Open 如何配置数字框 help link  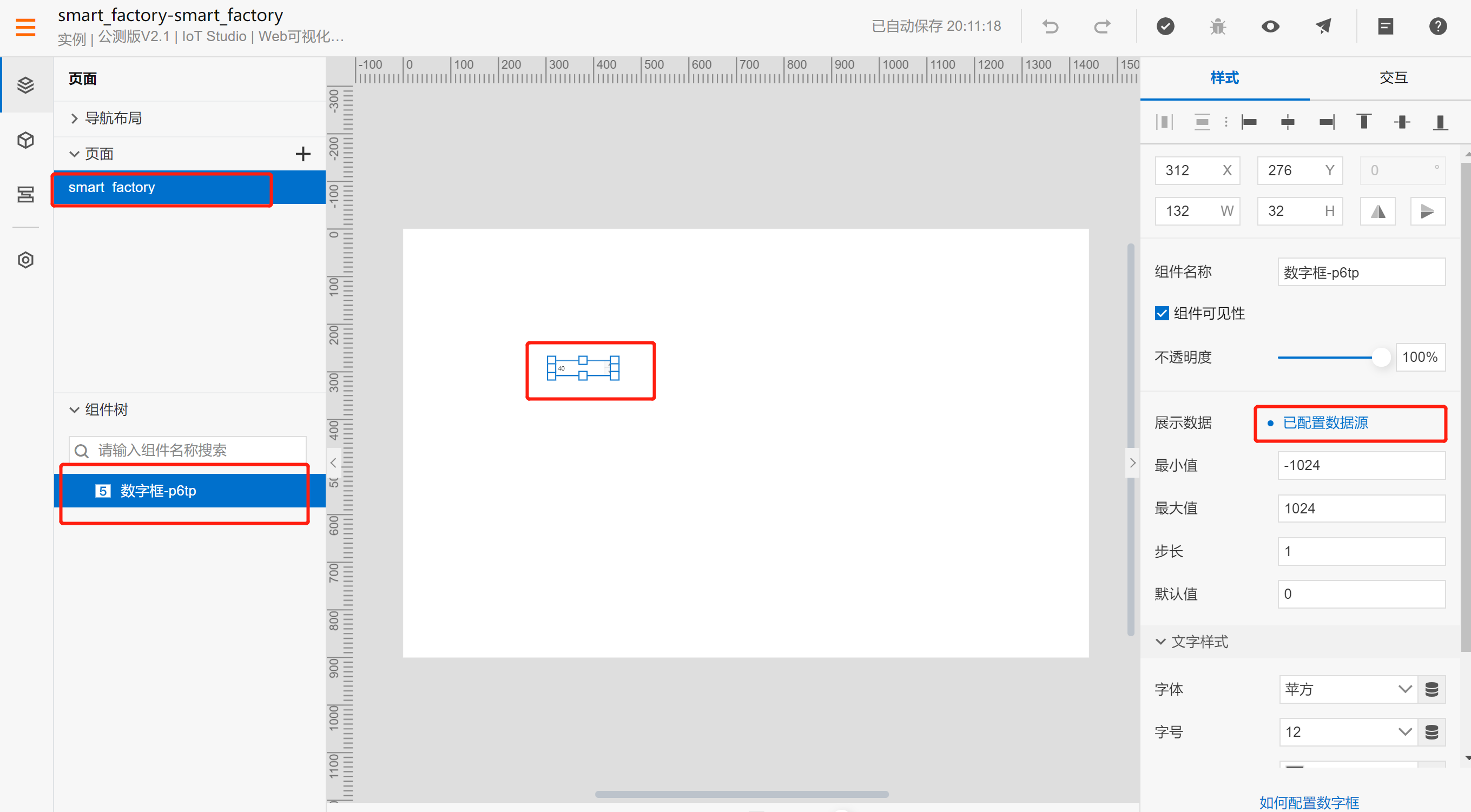pos(1309,802)
